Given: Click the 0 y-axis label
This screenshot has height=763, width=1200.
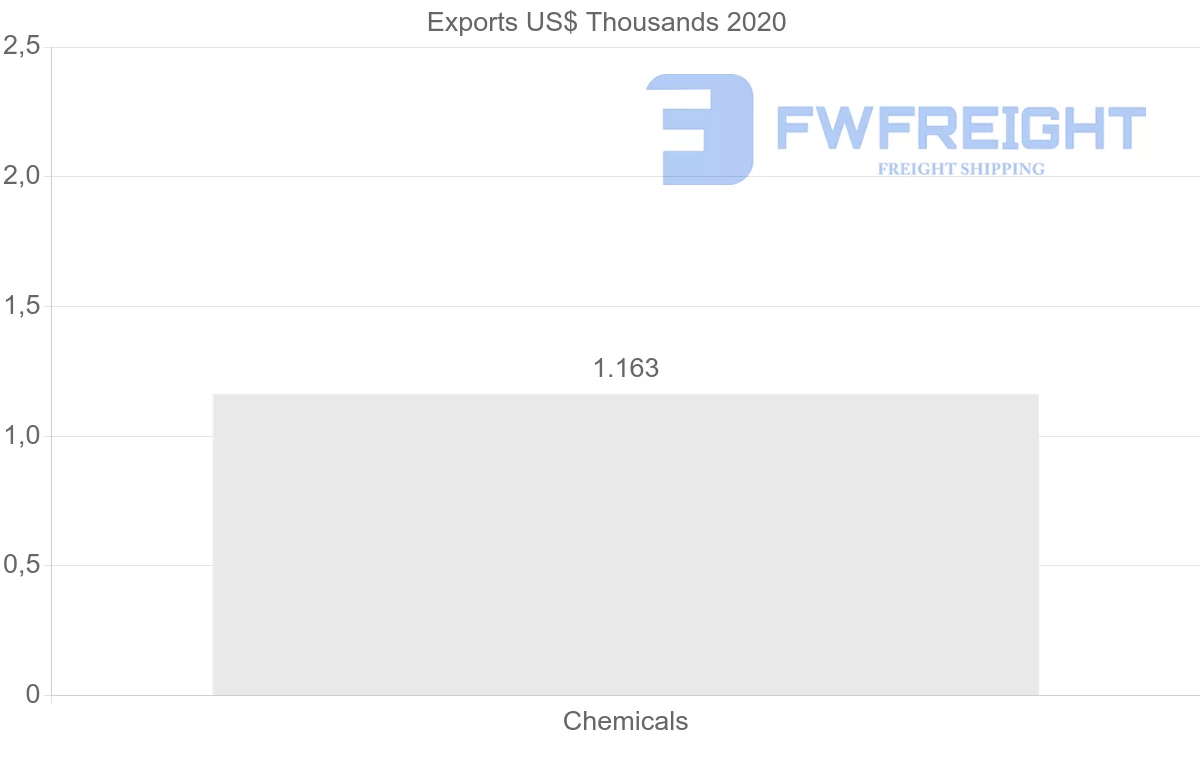Looking at the screenshot, I should (x=33, y=695).
